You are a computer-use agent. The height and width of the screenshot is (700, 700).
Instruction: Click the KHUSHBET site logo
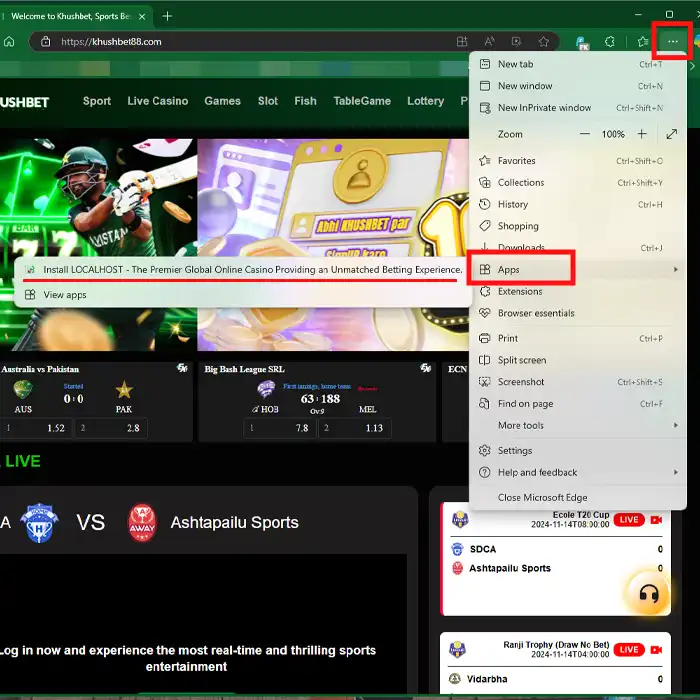[x=25, y=102]
